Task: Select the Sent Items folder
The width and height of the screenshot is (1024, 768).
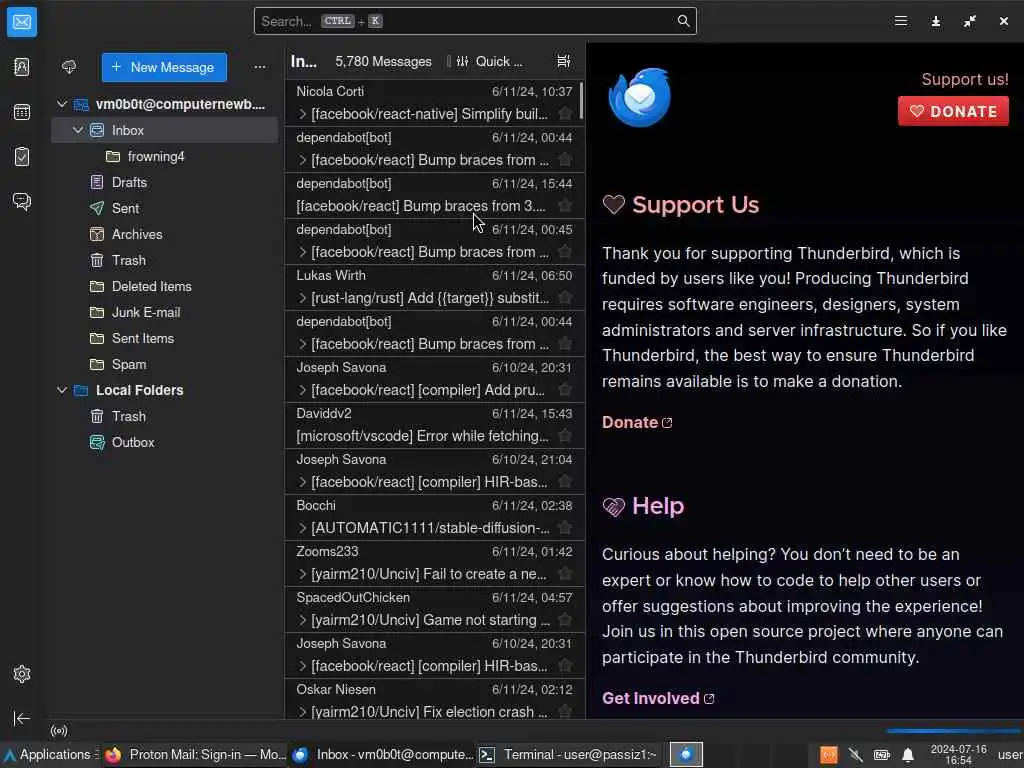Action: tap(165, 338)
